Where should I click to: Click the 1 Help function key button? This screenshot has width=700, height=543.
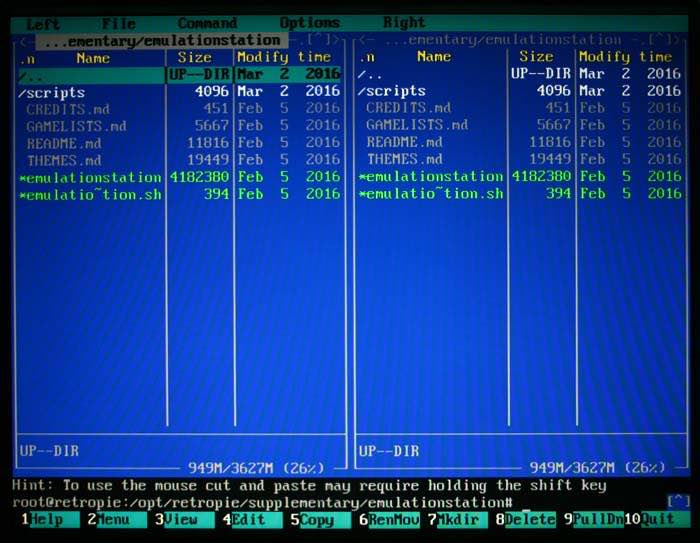(x=51, y=520)
